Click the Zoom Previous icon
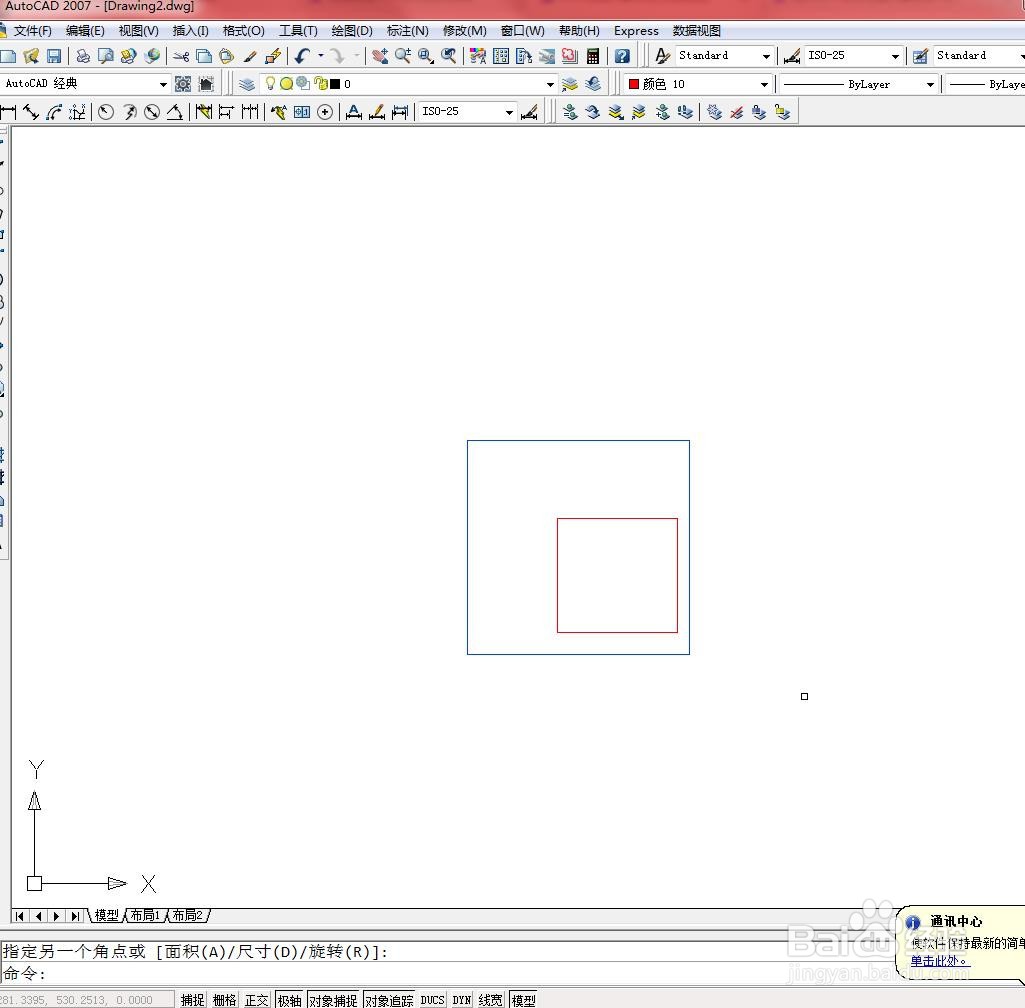 point(448,56)
